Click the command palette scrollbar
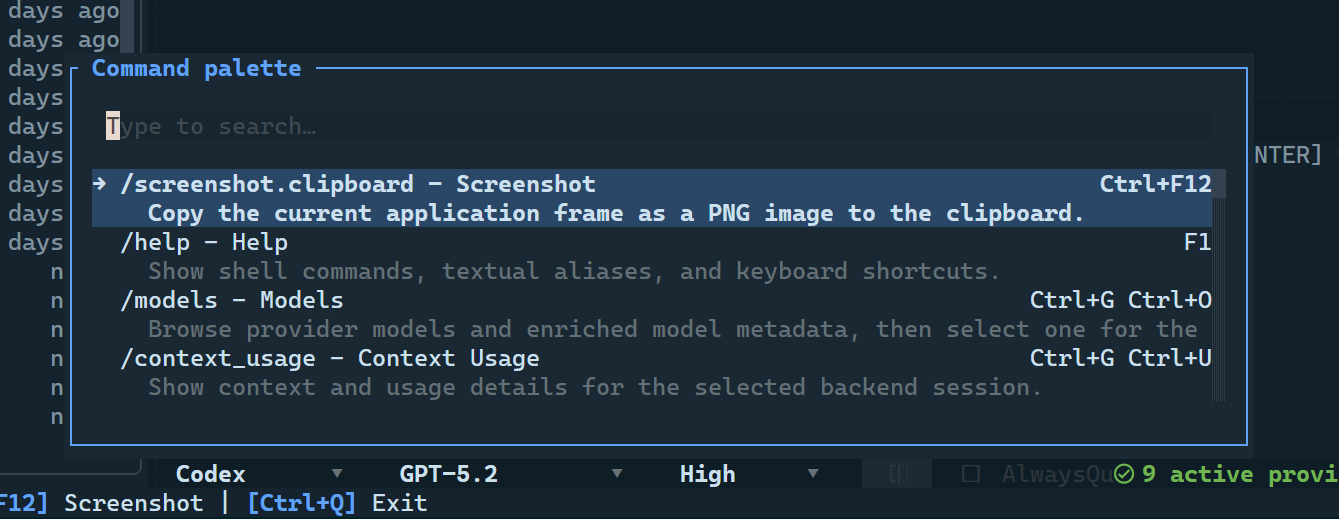Screen dimensions: 1339x519 pyautogui.click(x=1219, y=285)
